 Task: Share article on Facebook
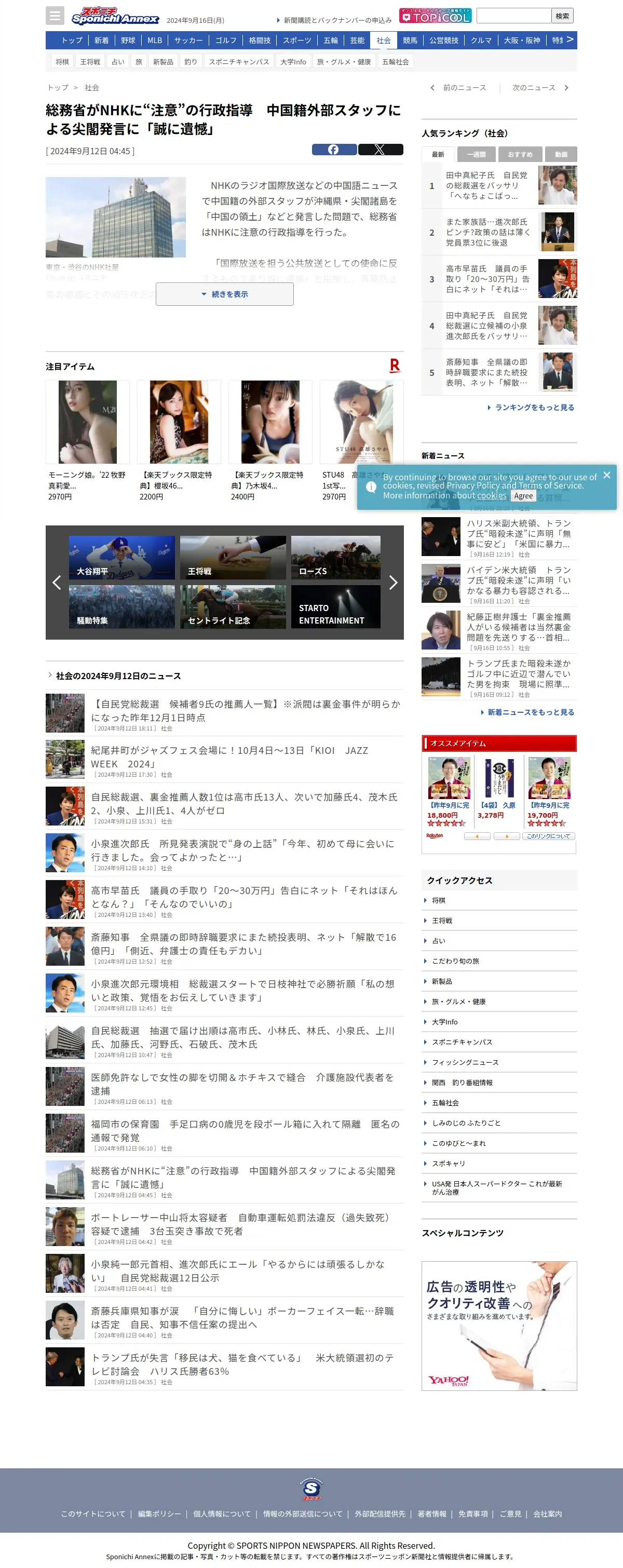[334, 150]
